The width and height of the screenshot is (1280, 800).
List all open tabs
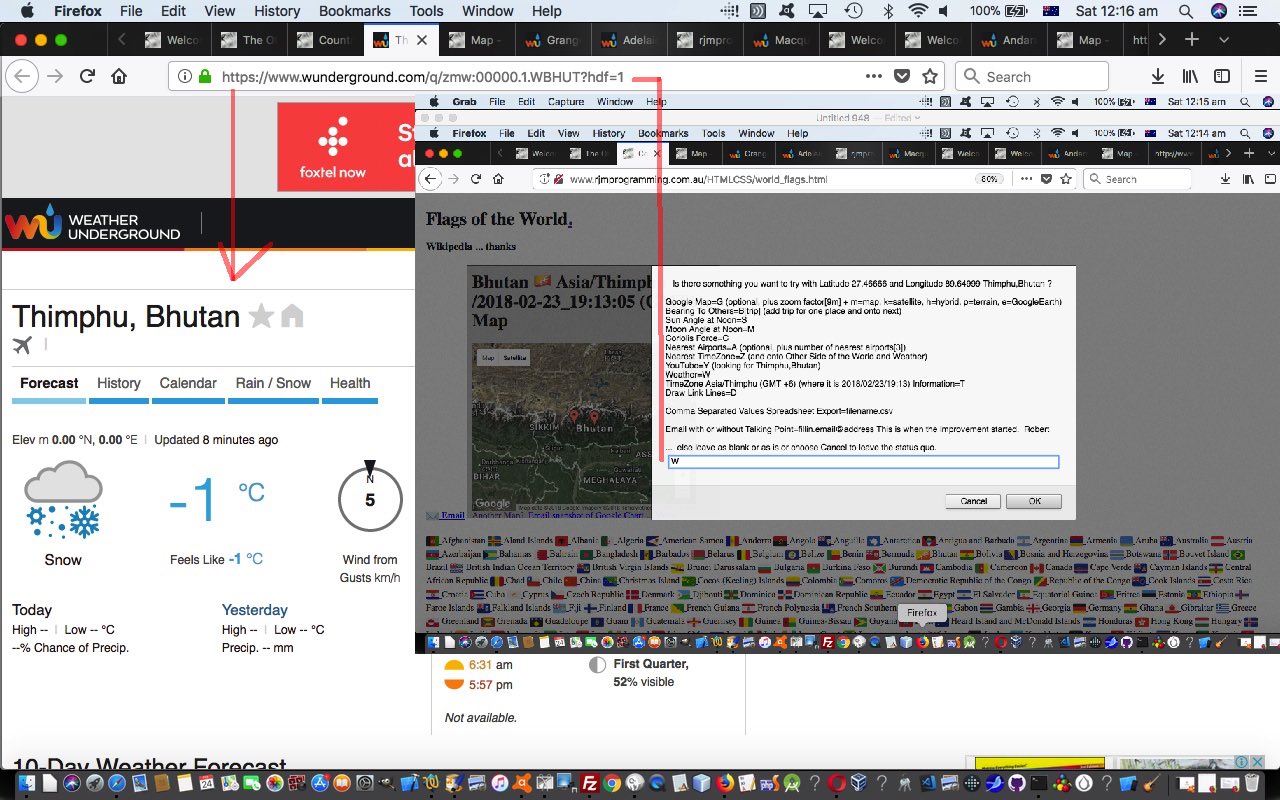pos(1224,40)
